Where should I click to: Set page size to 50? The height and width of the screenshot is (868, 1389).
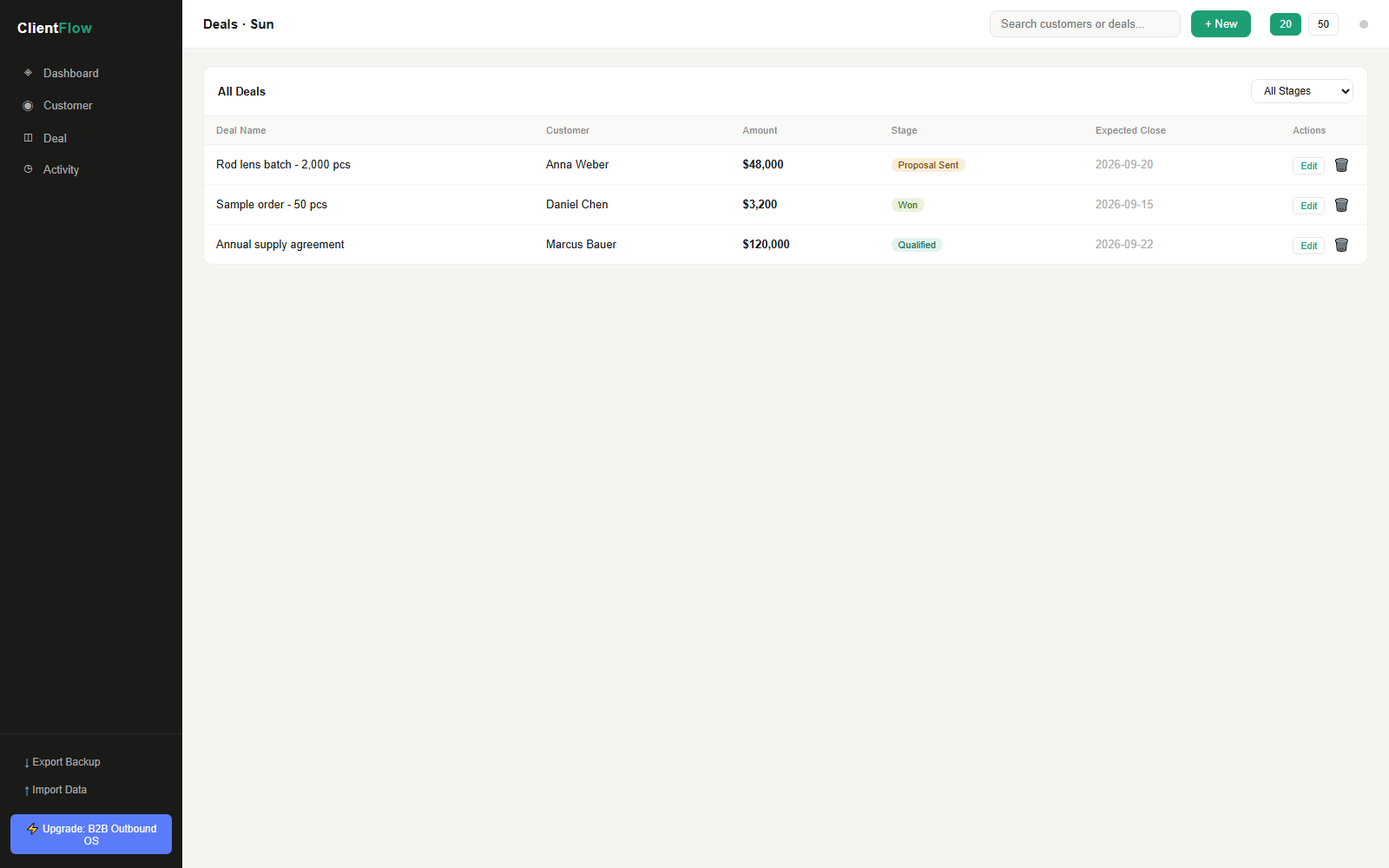(x=1323, y=24)
